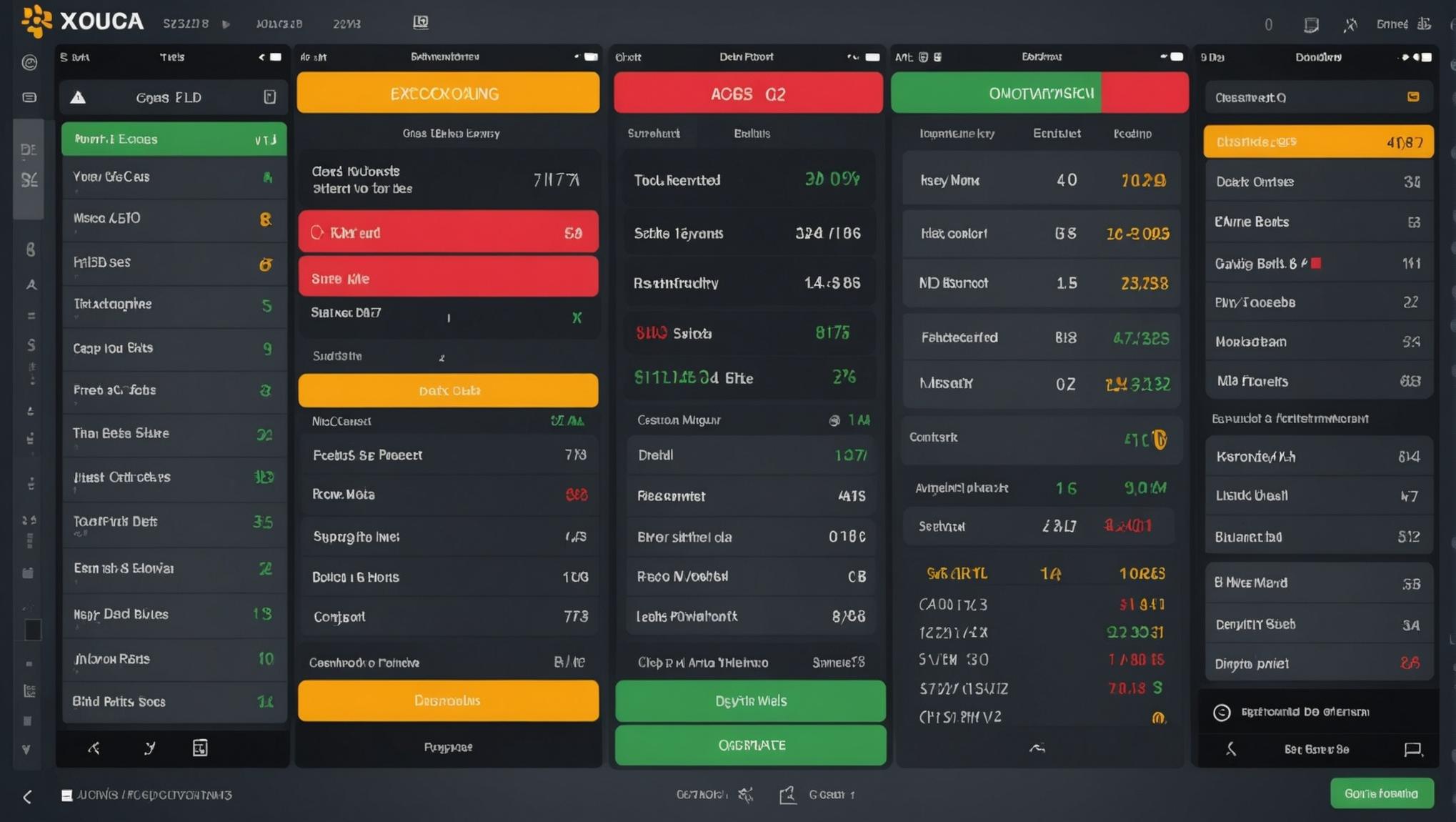Click crossed tools icon in bottom bar
1456x822 pixels.
[745, 794]
